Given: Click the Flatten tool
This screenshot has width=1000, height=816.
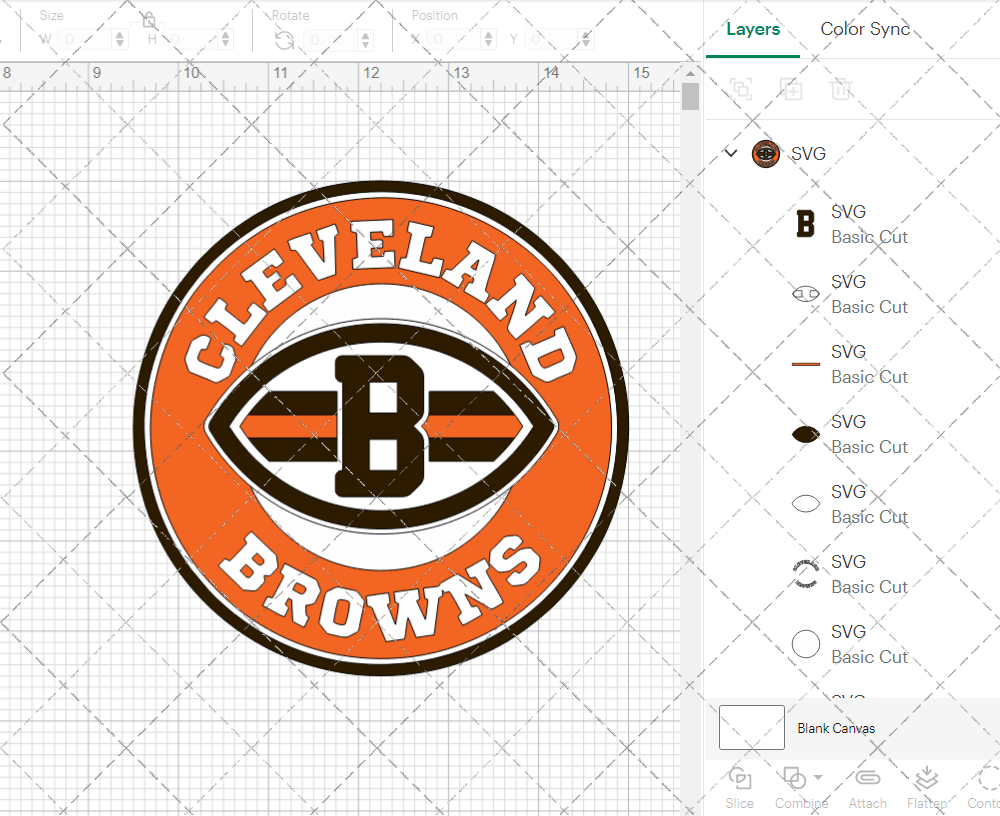Looking at the screenshot, I should (x=927, y=789).
